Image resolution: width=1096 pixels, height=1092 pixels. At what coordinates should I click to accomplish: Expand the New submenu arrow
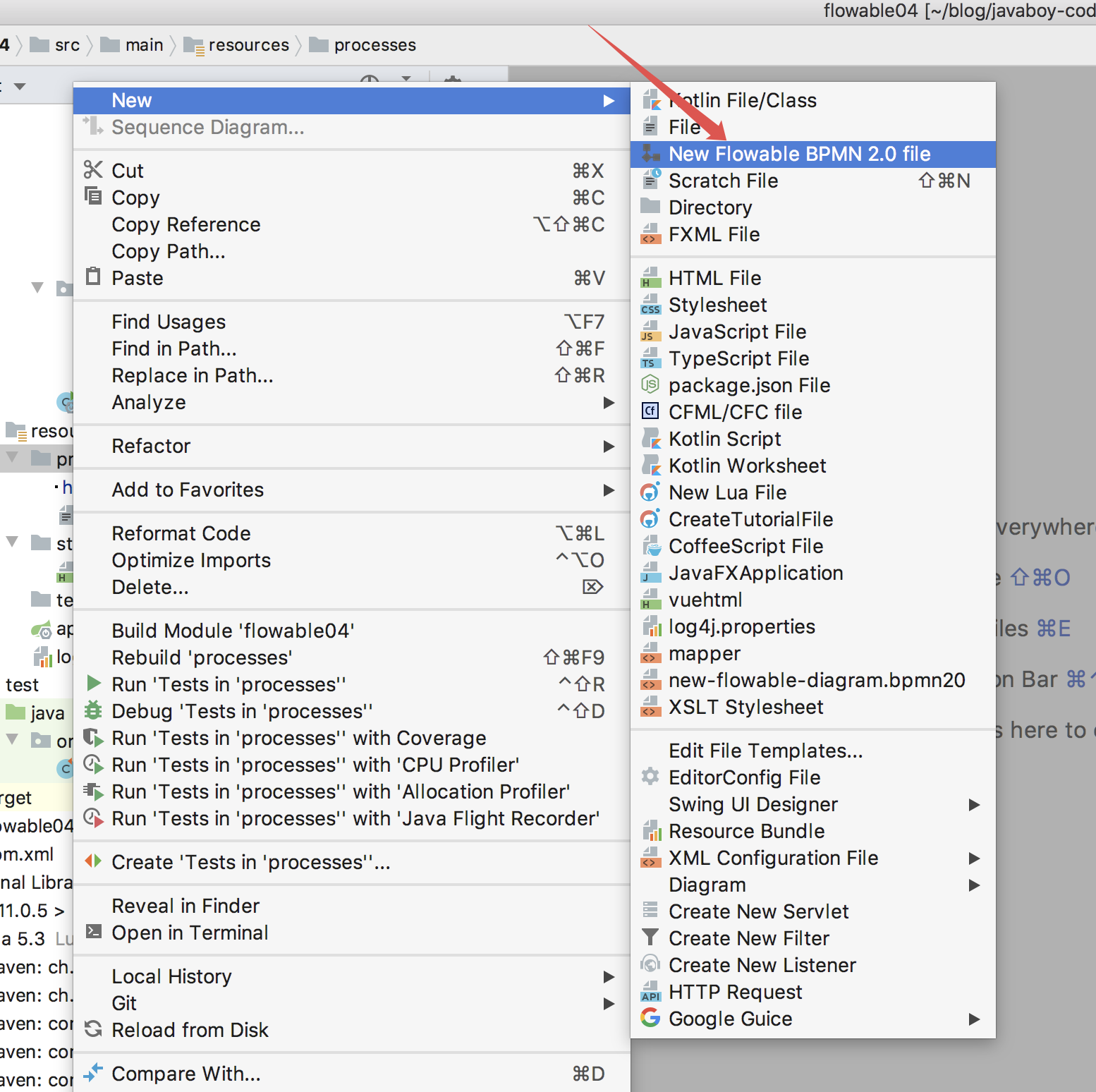pyautogui.click(x=609, y=101)
